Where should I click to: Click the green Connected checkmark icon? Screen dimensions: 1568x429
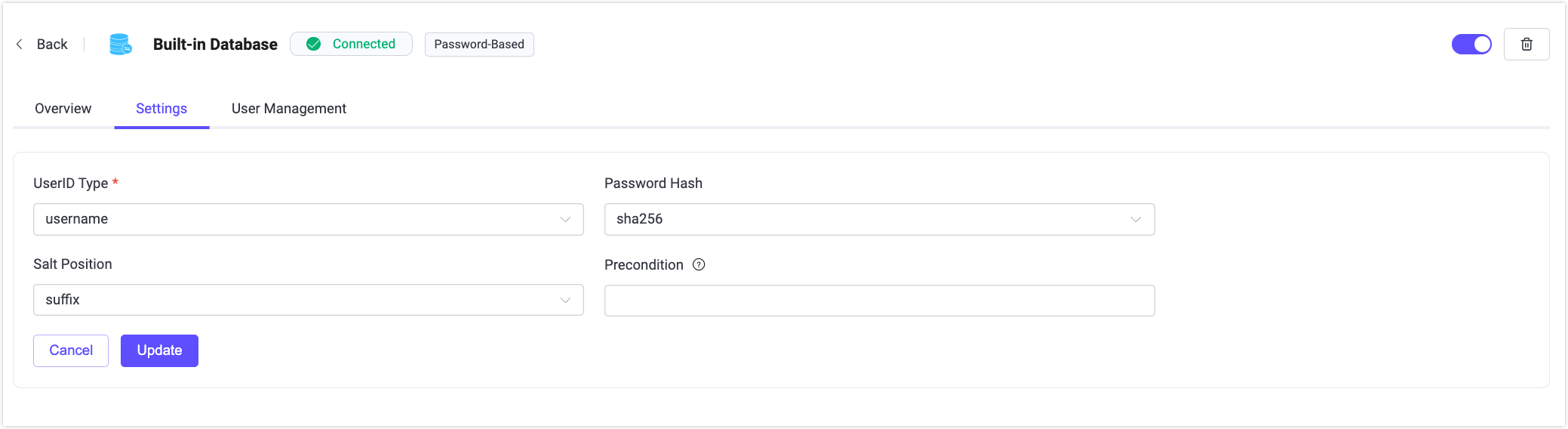click(314, 44)
